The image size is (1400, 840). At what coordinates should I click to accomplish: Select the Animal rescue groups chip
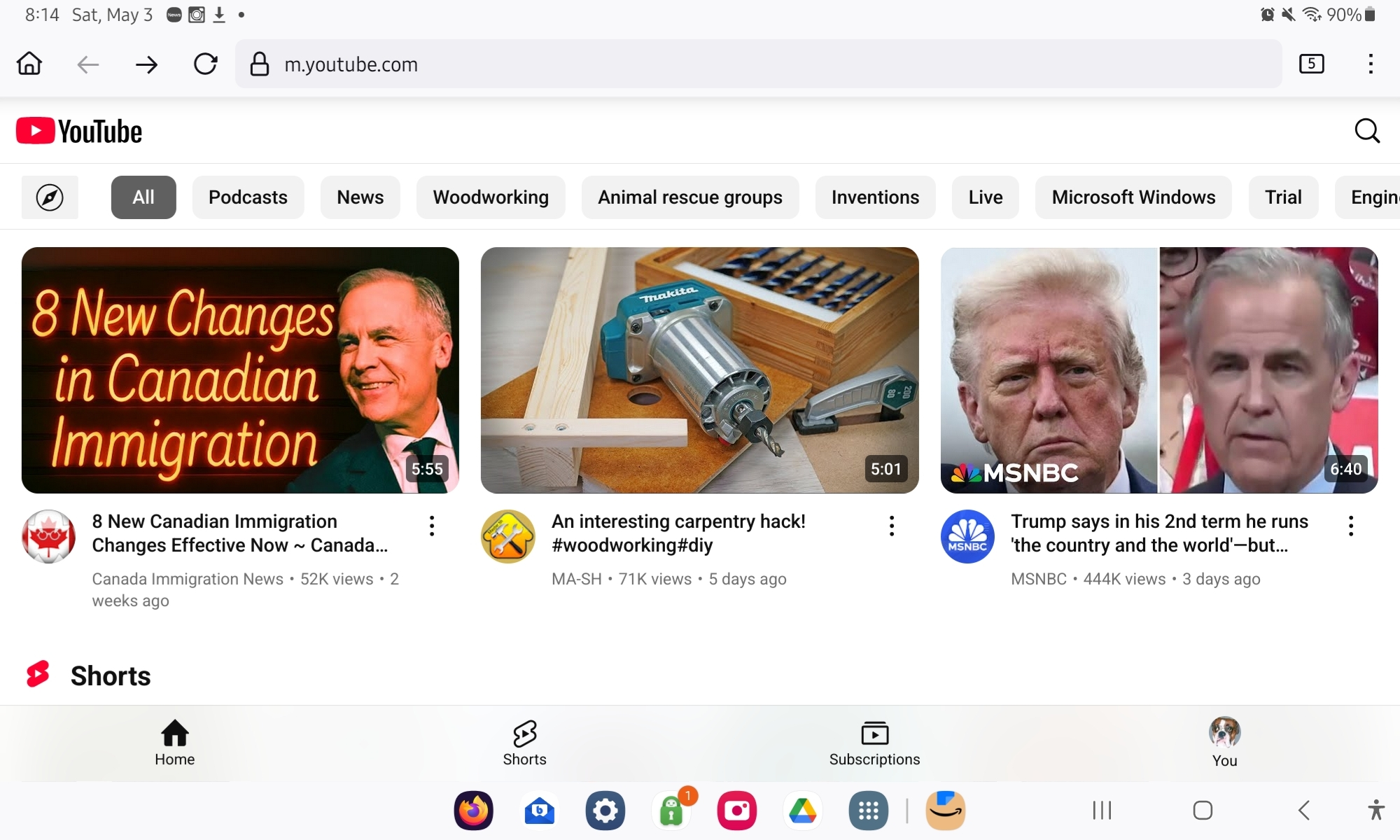coord(690,197)
